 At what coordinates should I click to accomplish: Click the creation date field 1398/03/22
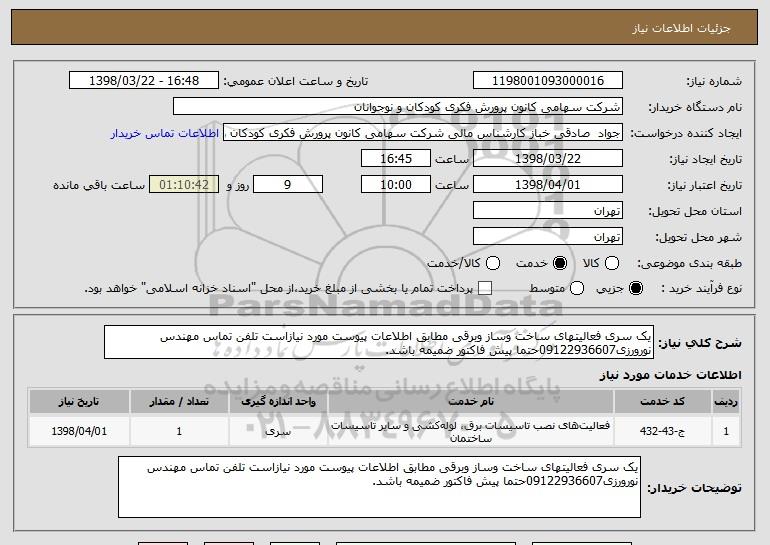click(x=548, y=159)
